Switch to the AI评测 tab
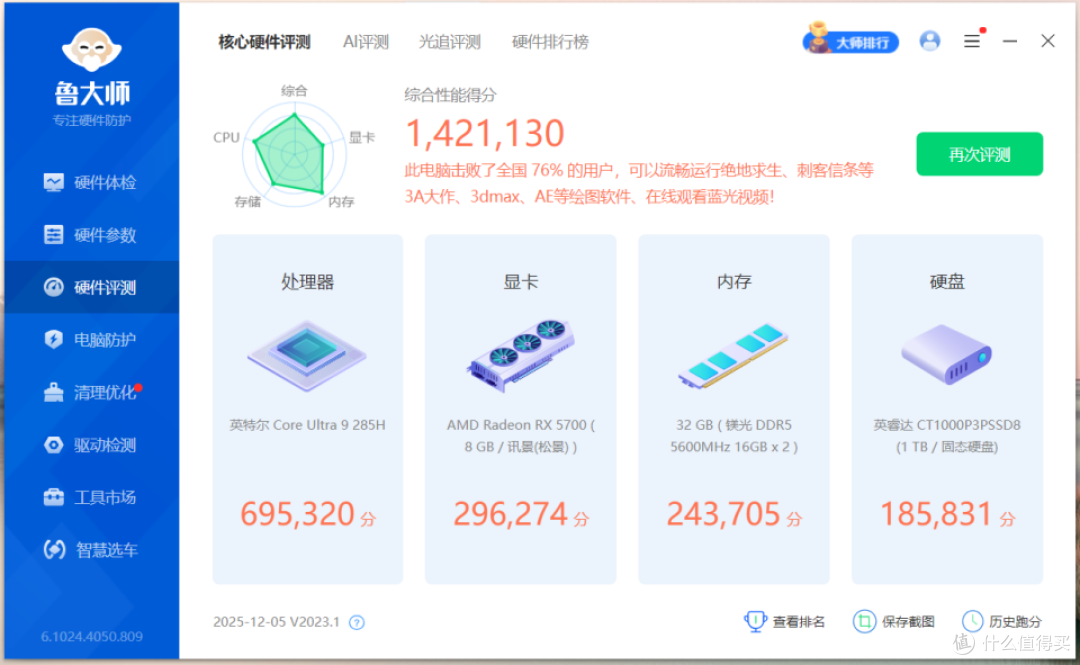The image size is (1080, 665). tap(366, 42)
